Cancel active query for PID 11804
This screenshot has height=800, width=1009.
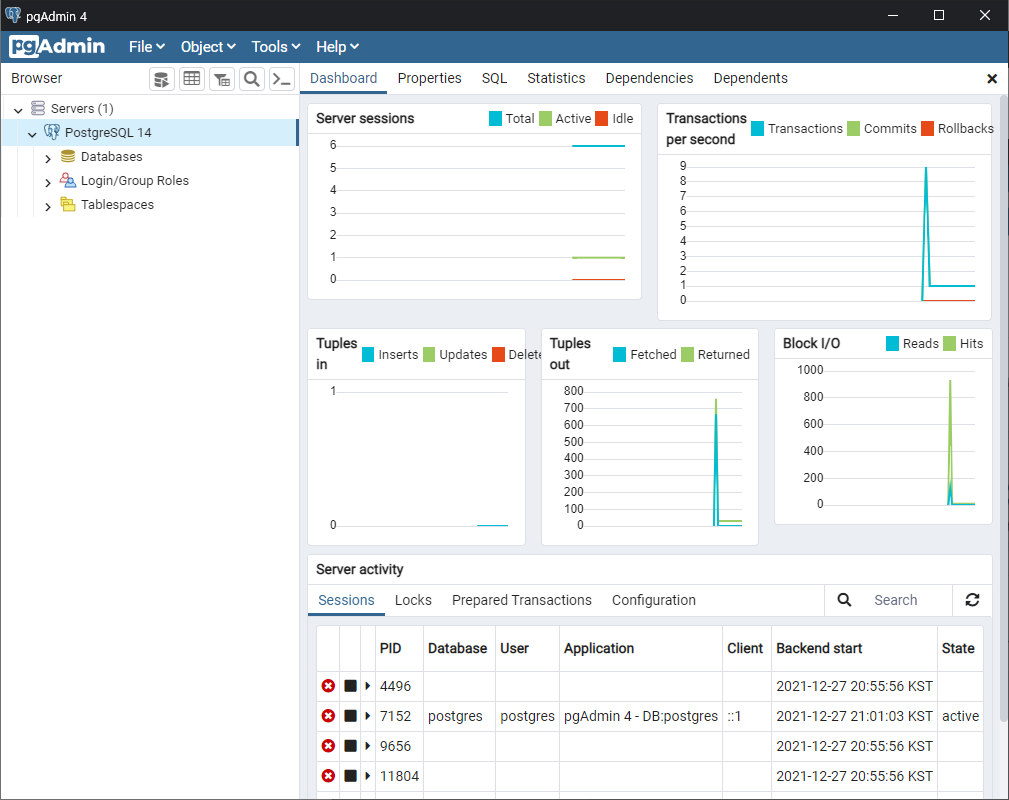coord(350,776)
